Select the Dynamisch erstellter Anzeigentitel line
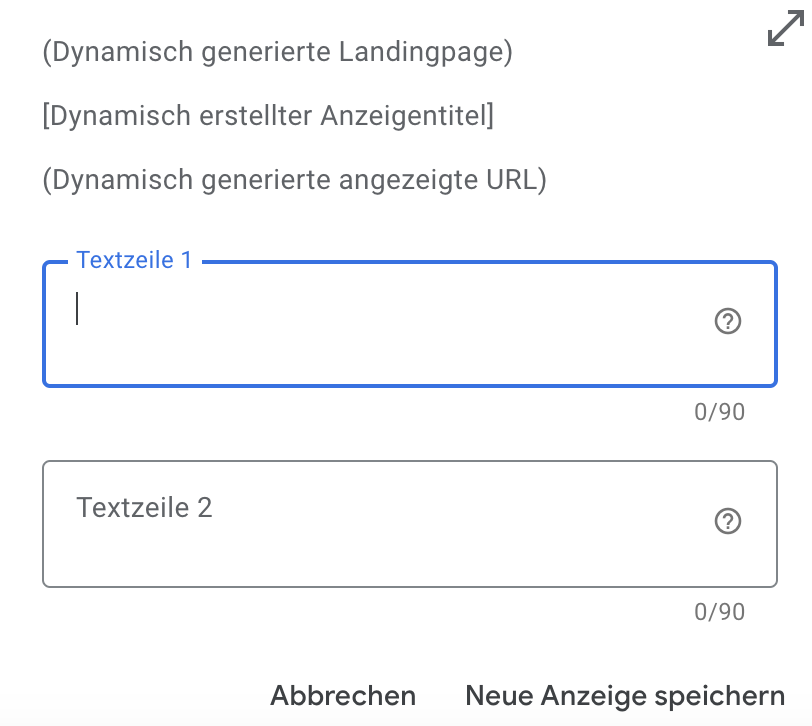812x726 pixels. click(268, 116)
